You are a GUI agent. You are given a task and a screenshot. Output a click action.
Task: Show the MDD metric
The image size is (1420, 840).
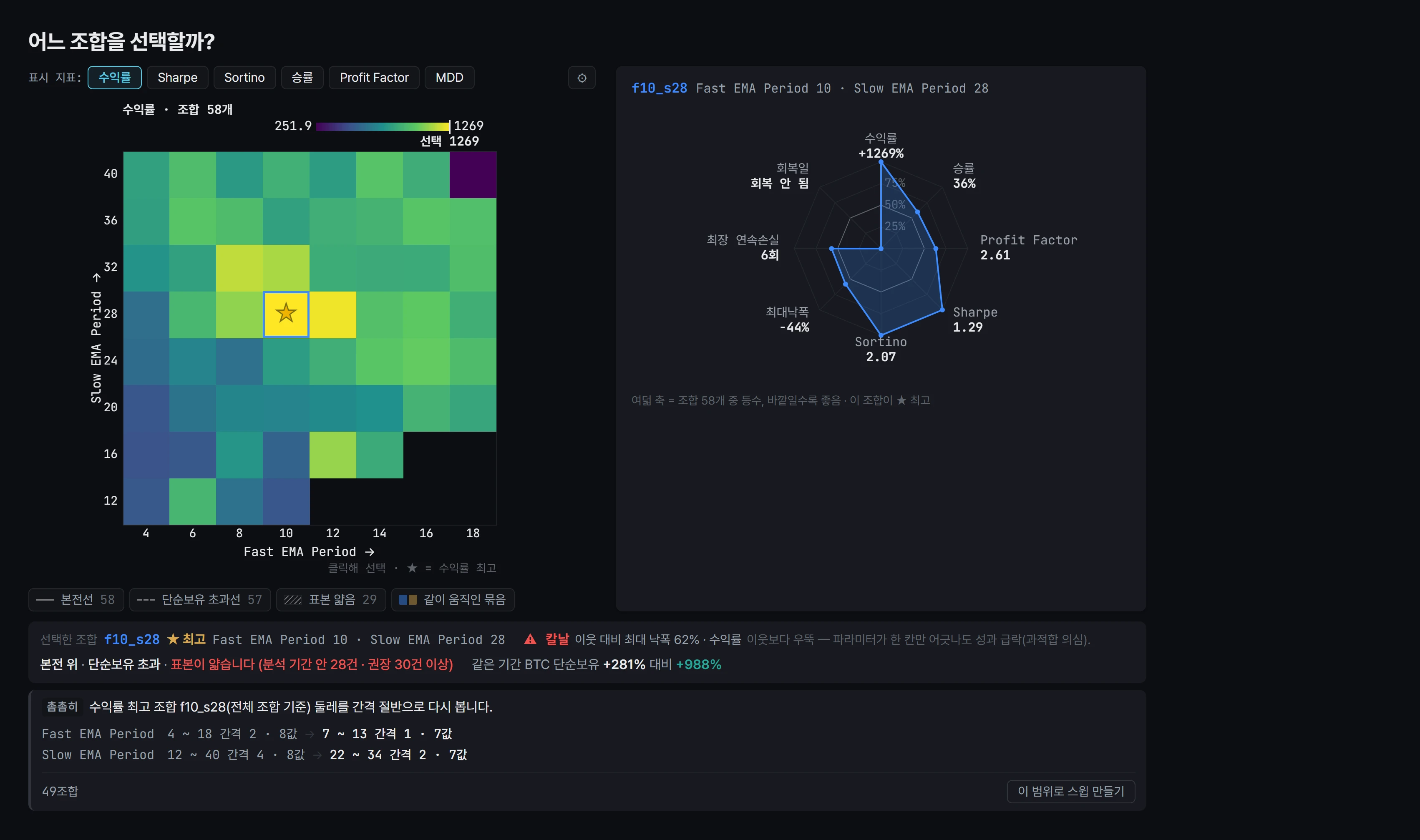click(x=449, y=78)
